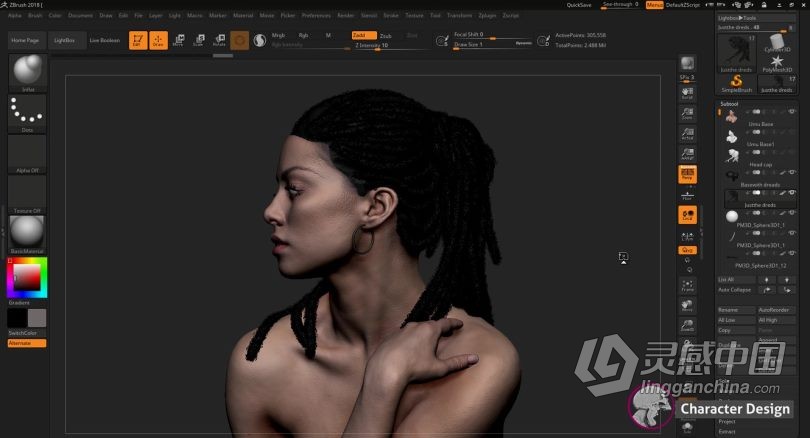810x438 pixels.
Task: Open the Inflat brush picker
Action: [x=27, y=72]
